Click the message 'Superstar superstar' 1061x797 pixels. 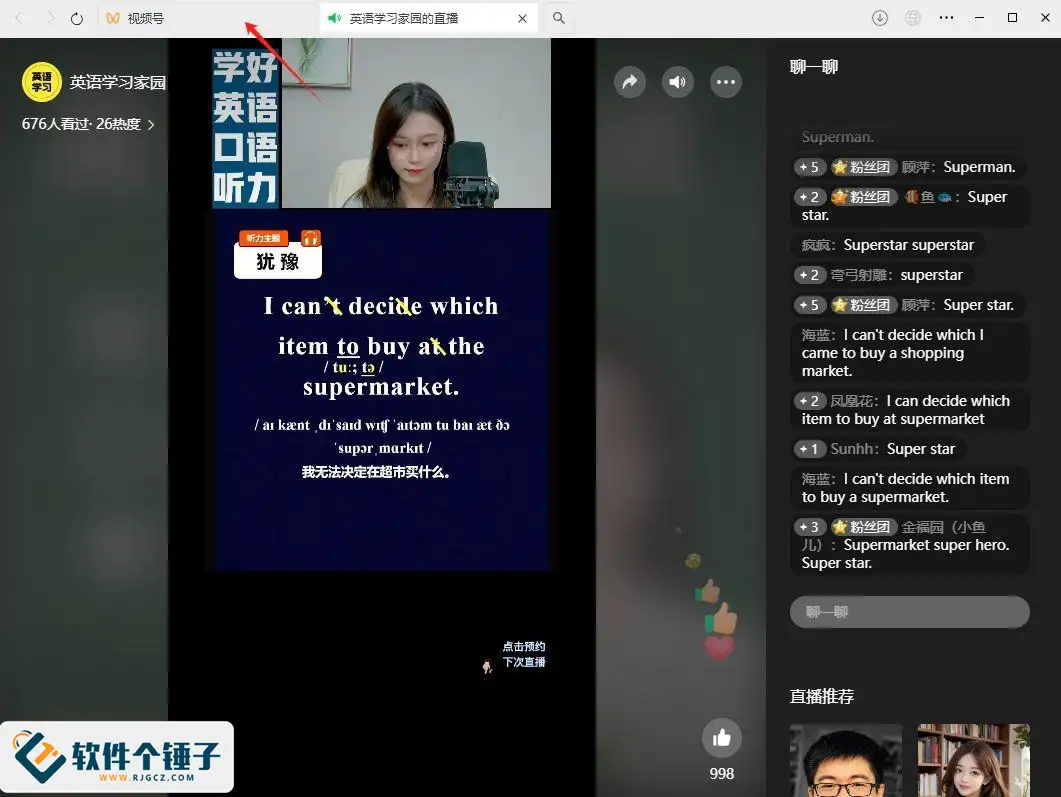(x=909, y=245)
